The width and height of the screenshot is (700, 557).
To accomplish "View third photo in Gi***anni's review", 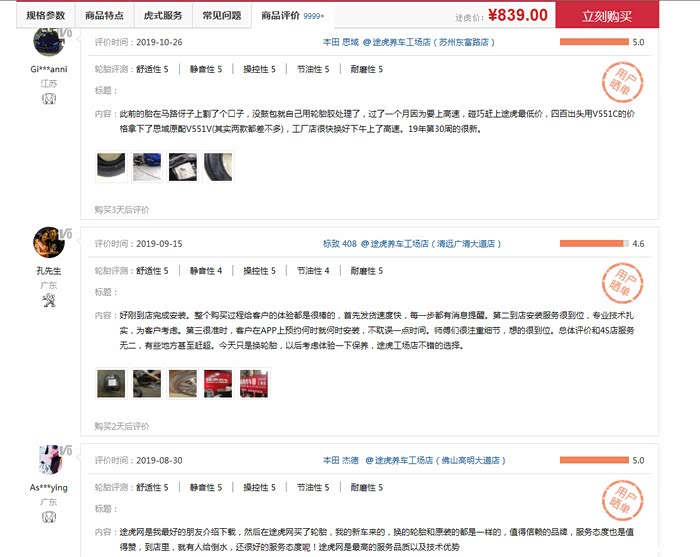I will [x=183, y=167].
